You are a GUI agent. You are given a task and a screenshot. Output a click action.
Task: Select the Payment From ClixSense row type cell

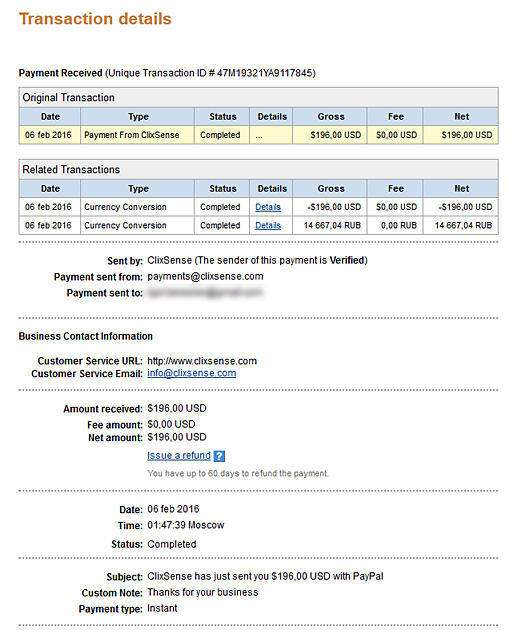[137, 135]
